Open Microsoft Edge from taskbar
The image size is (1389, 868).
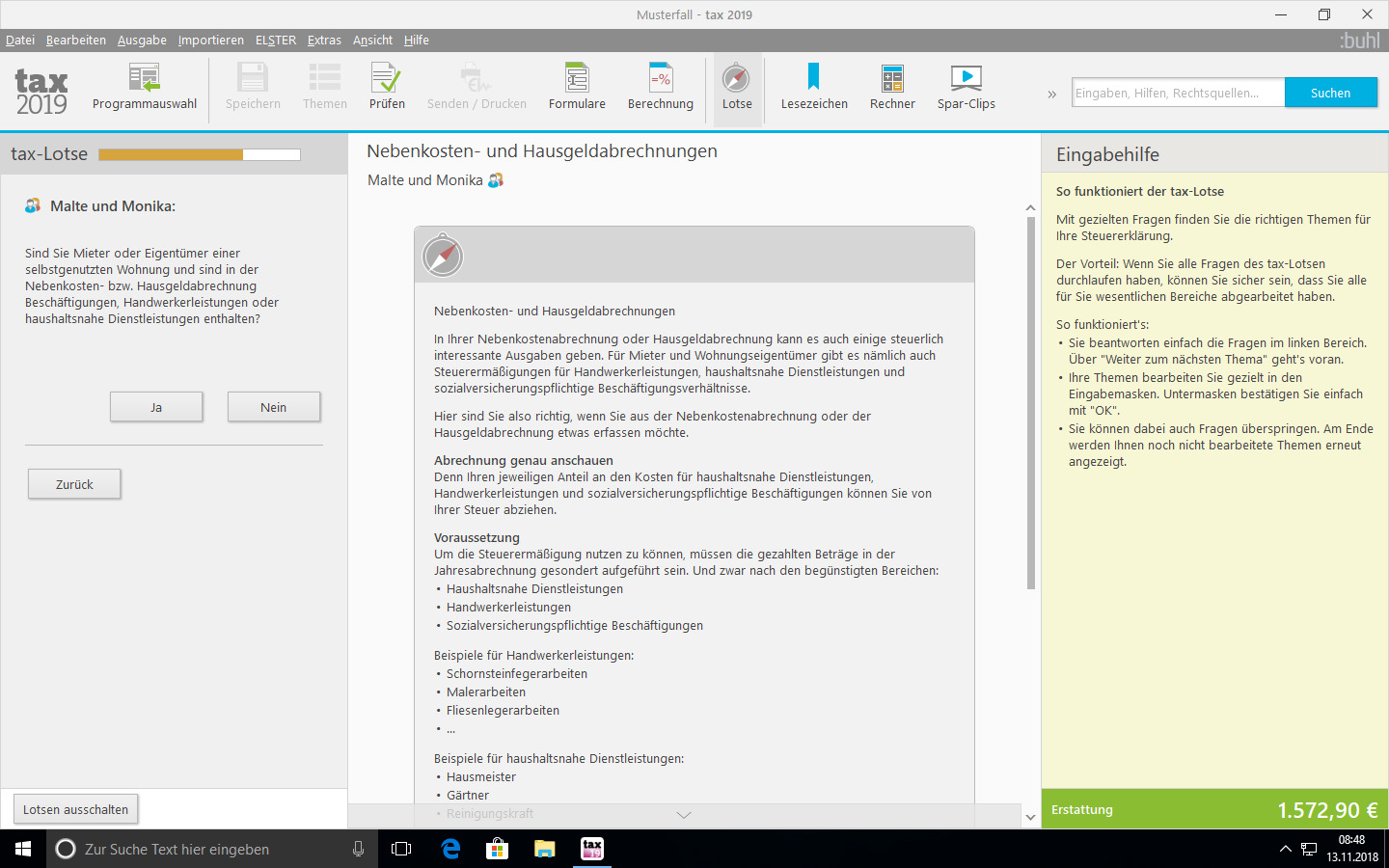[x=450, y=849]
